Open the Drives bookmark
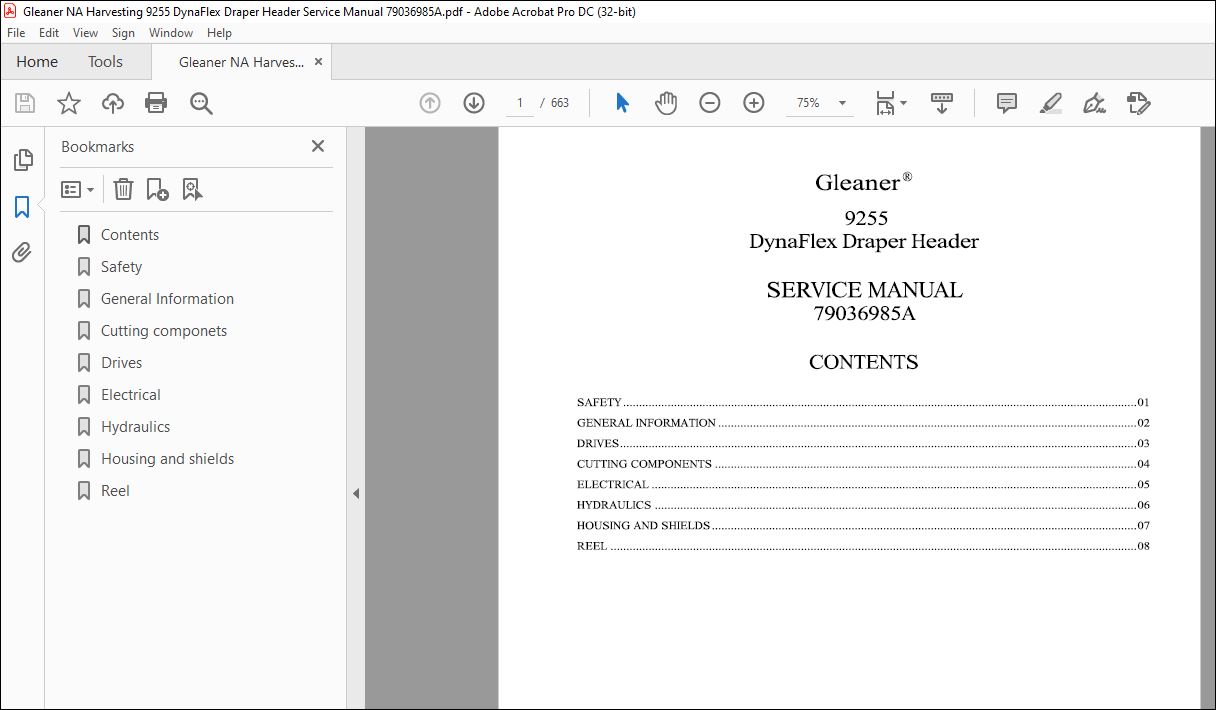 click(x=121, y=363)
